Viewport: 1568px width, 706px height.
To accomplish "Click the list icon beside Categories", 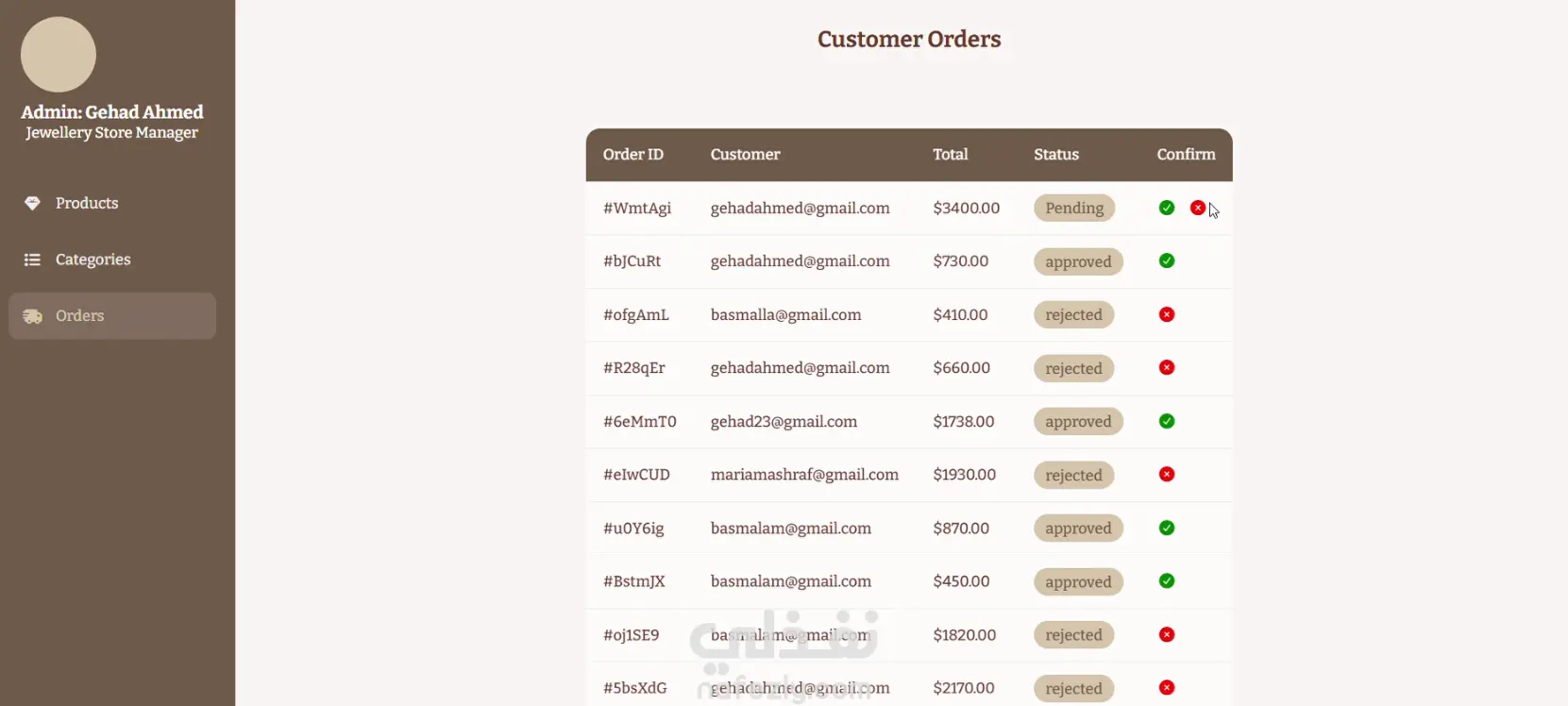I will click(32, 260).
